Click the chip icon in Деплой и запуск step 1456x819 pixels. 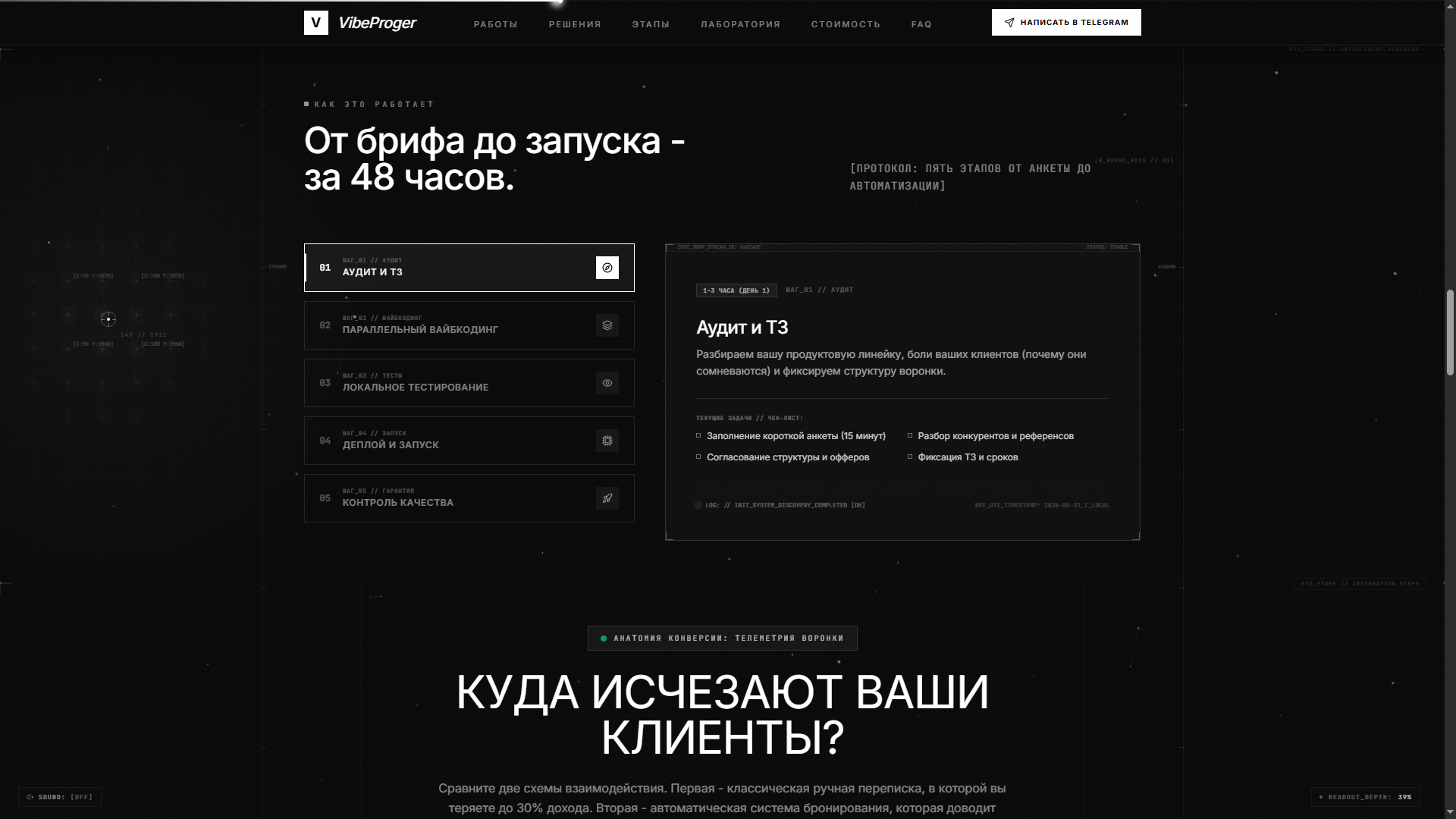pos(607,441)
